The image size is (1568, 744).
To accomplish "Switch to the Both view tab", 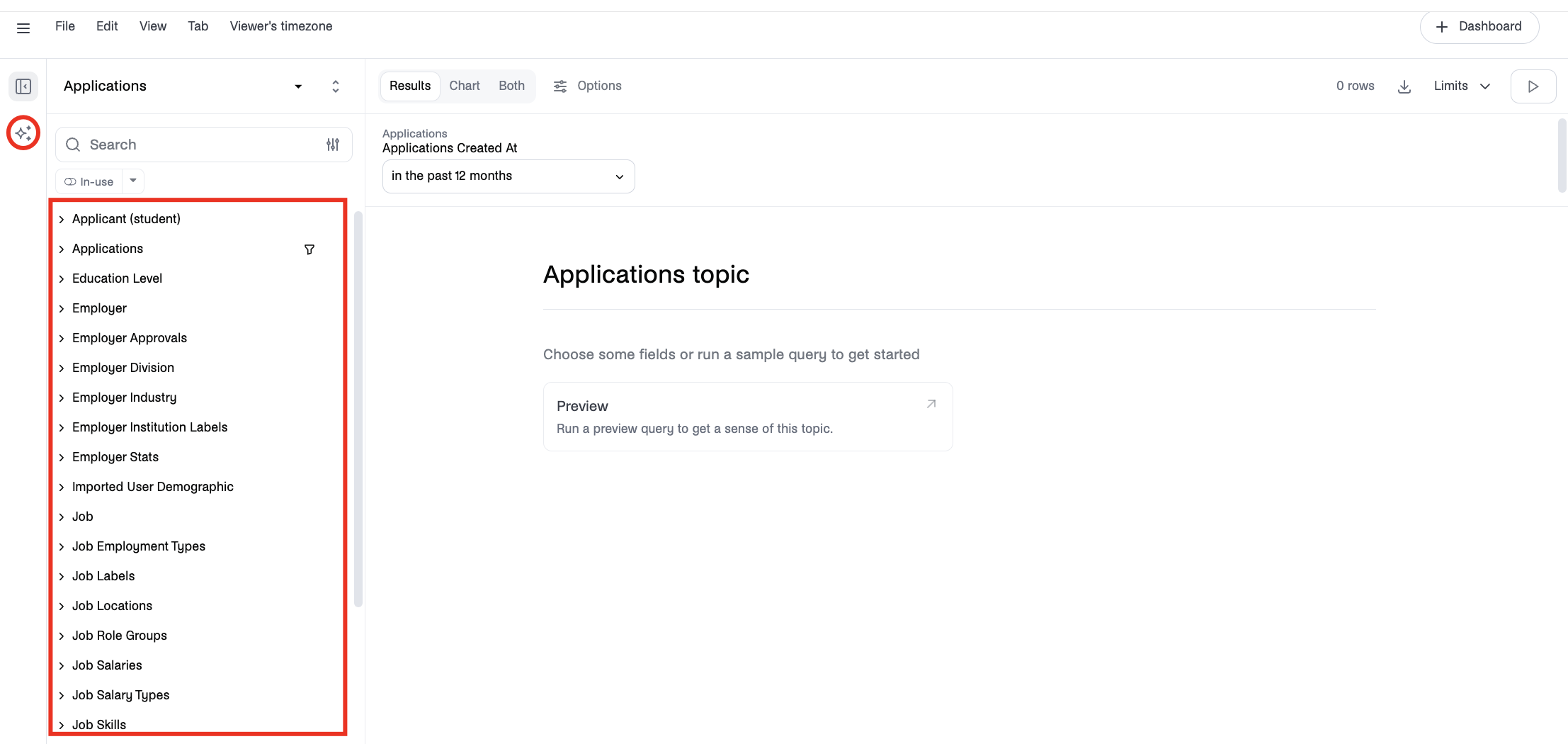I will pos(511,86).
